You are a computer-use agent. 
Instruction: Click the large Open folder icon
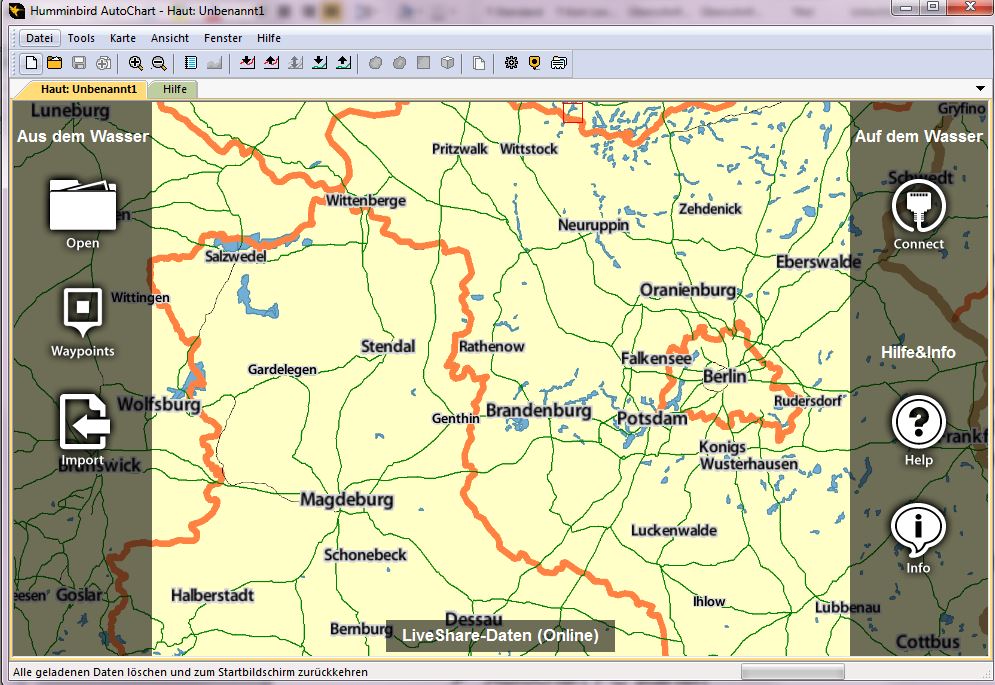click(x=83, y=204)
